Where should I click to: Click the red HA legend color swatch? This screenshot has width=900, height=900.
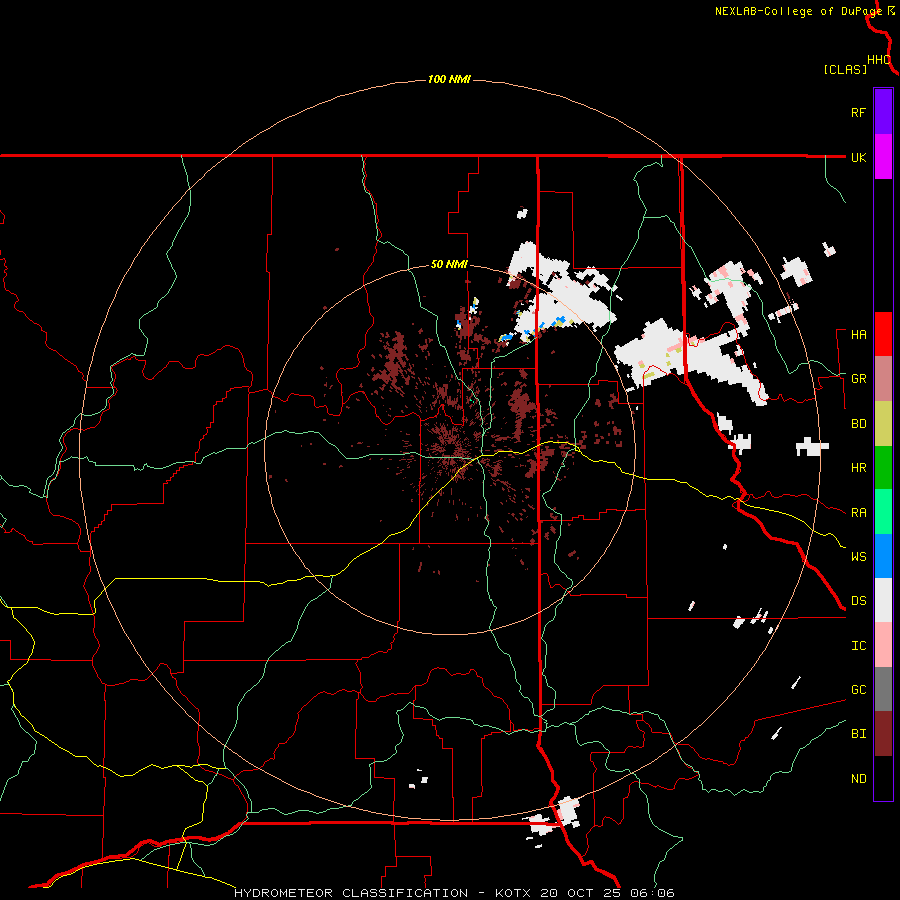[x=883, y=334]
